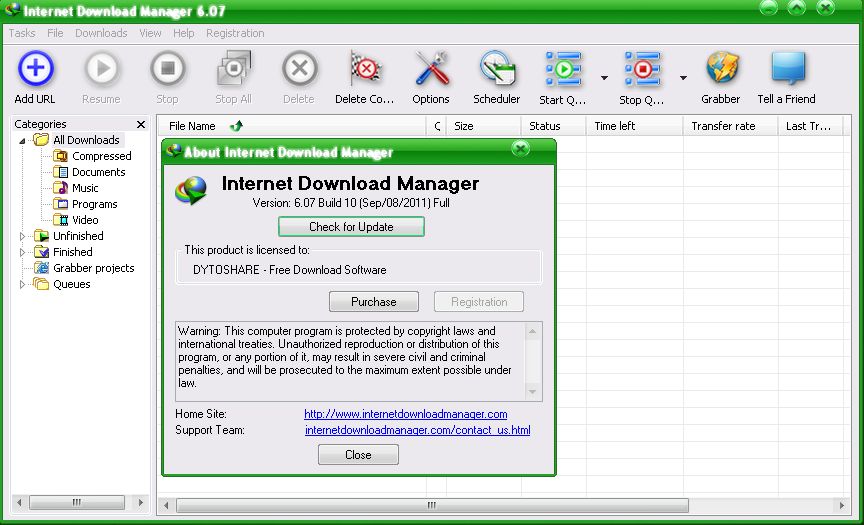The image size is (864, 525).
Task: Open the View menu
Action: tap(150, 33)
